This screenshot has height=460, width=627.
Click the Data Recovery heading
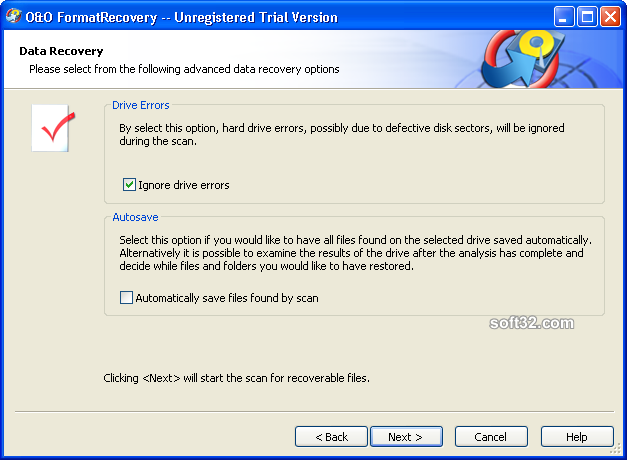pyautogui.click(x=61, y=51)
